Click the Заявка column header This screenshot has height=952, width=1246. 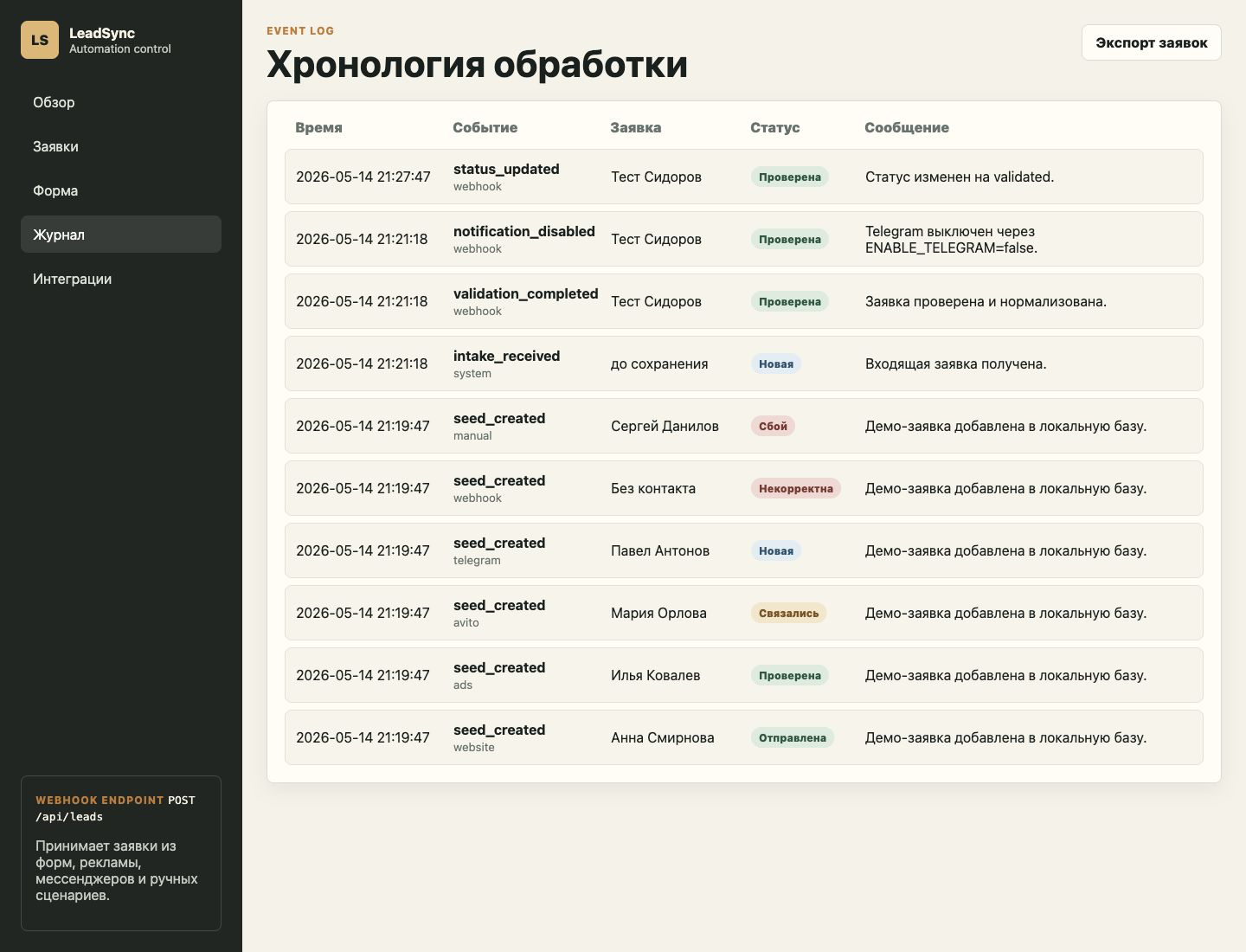[635, 127]
